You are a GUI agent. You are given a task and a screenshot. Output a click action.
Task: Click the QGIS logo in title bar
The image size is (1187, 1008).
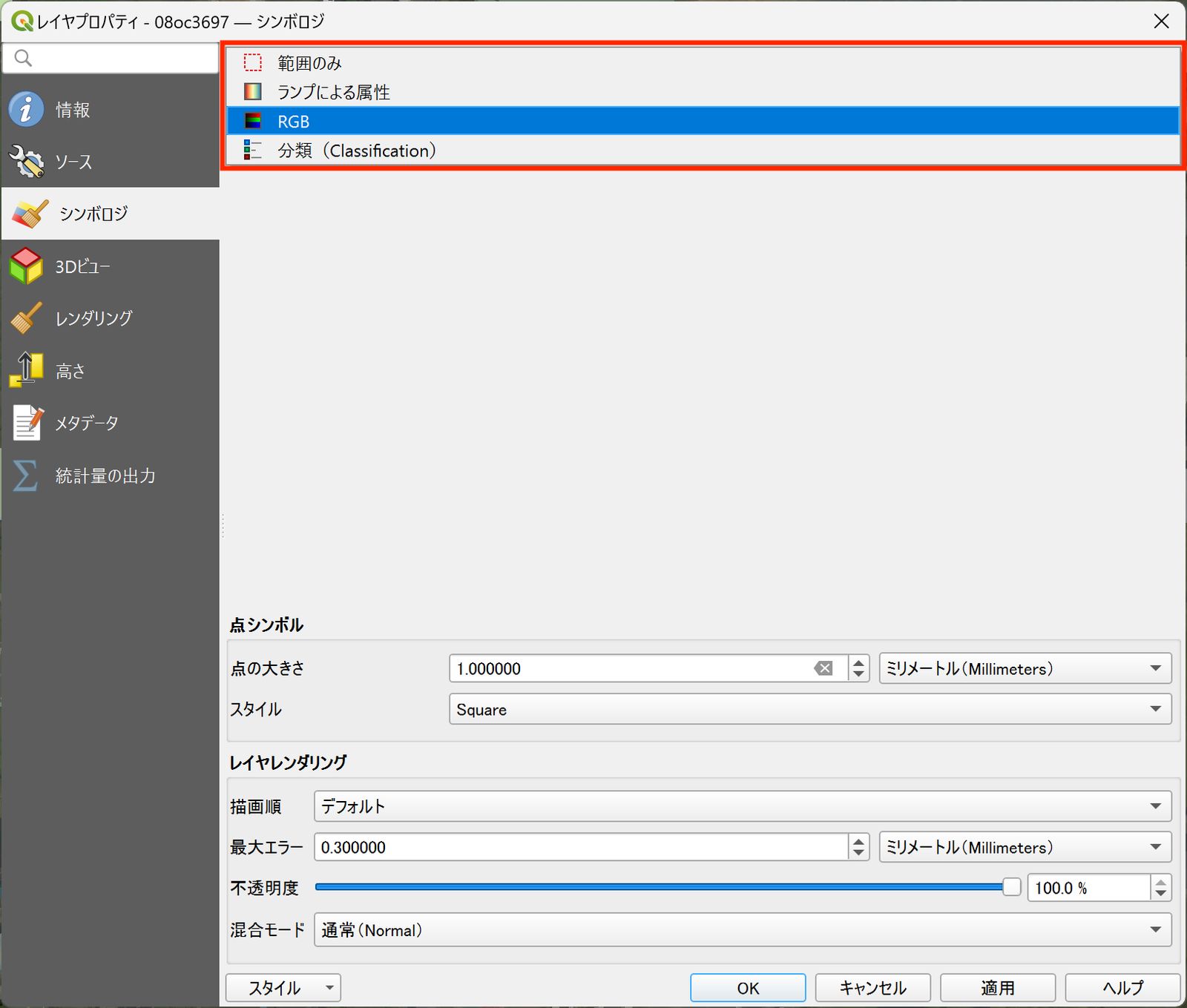click(x=22, y=22)
